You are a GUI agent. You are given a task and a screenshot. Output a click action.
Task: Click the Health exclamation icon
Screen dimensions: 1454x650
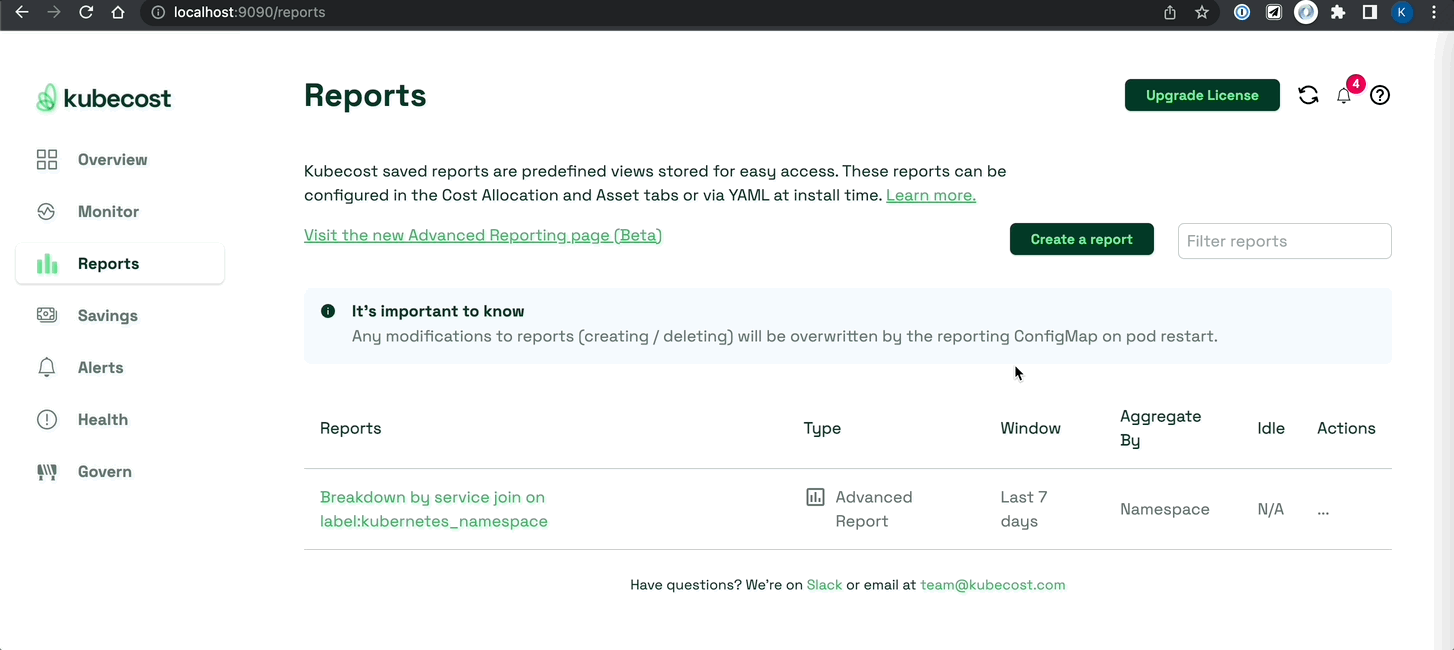(47, 420)
